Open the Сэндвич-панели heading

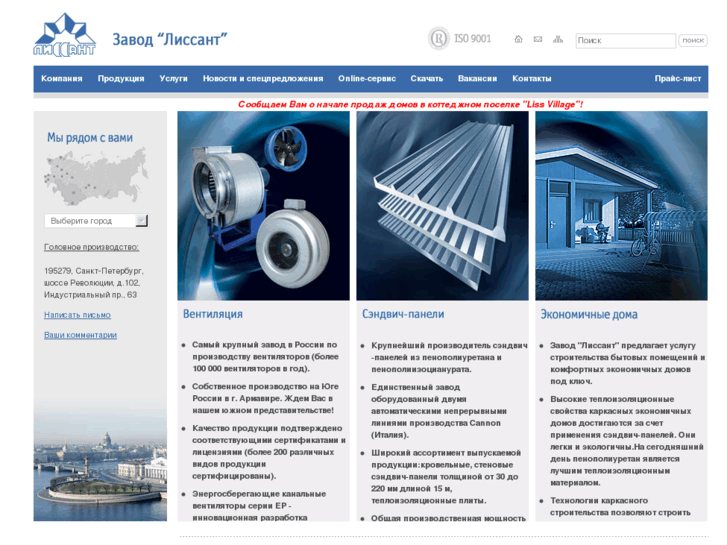(x=403, y=314)
